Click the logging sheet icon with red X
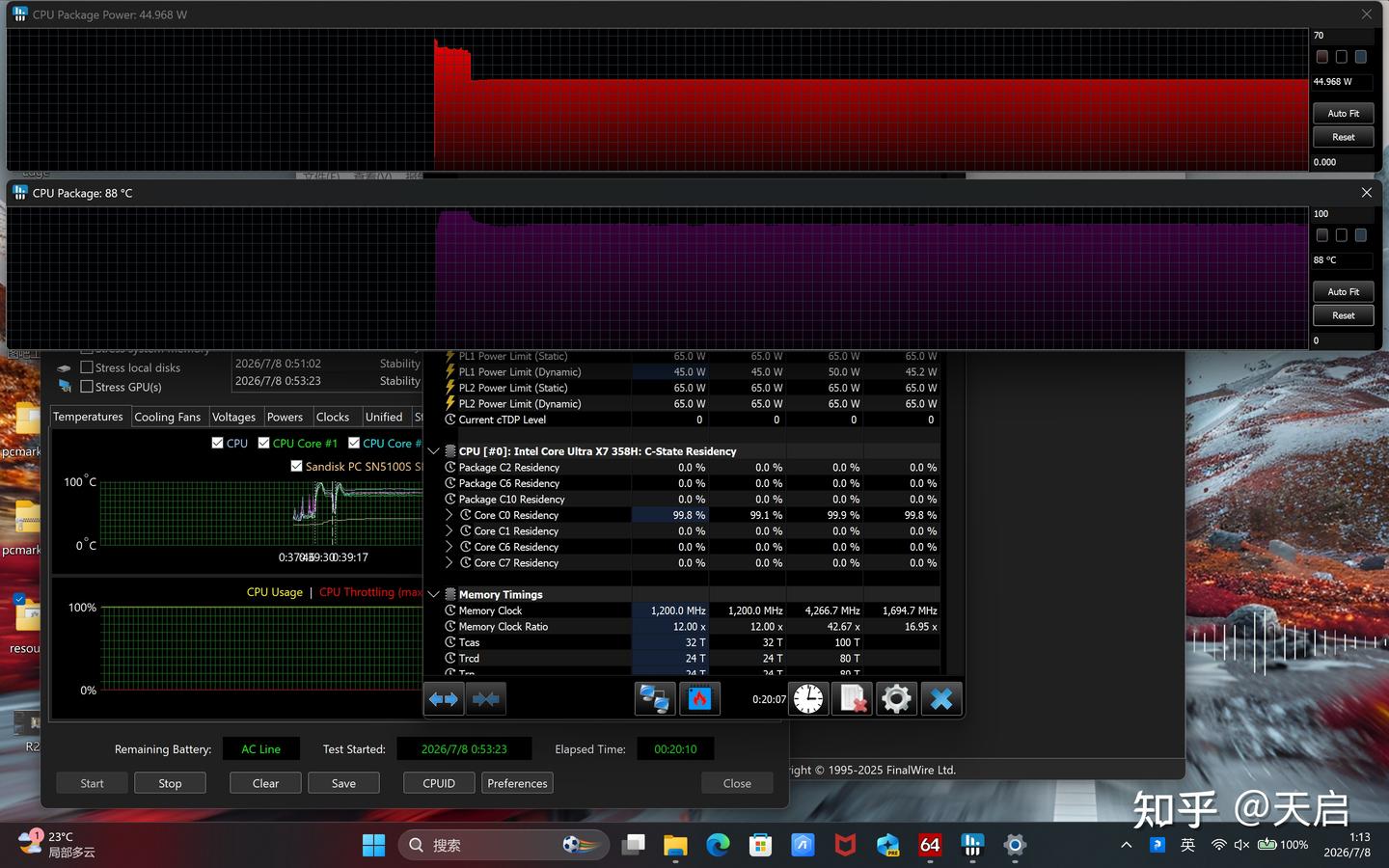The image size is (1389, 868). [x=853, y=699]
